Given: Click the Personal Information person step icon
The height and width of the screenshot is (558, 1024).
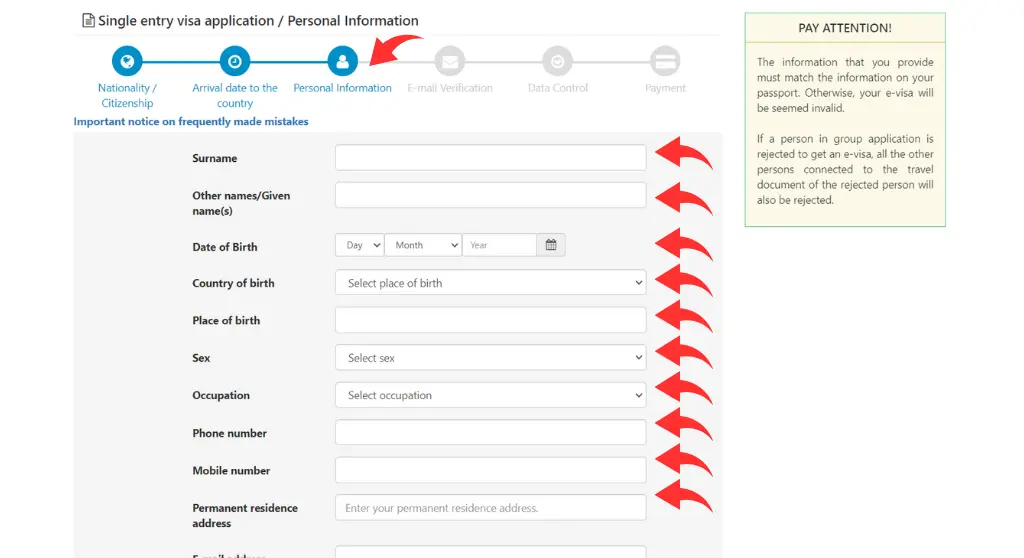Looking at the screenshot, I should 342,61.
